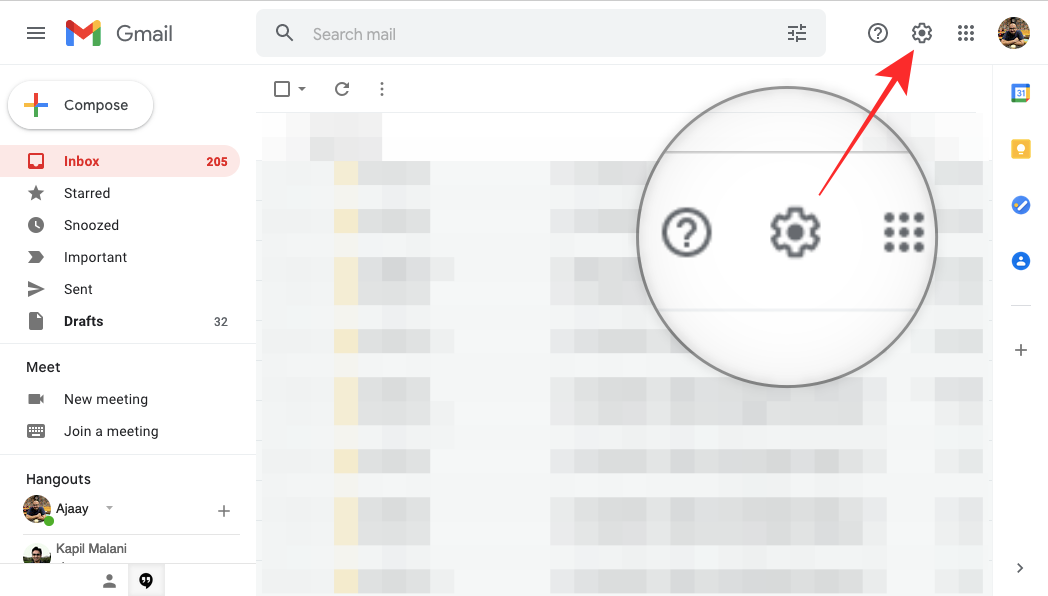Click the Drafts count 32
1048x596 pixels.
[x=221, y=322]
